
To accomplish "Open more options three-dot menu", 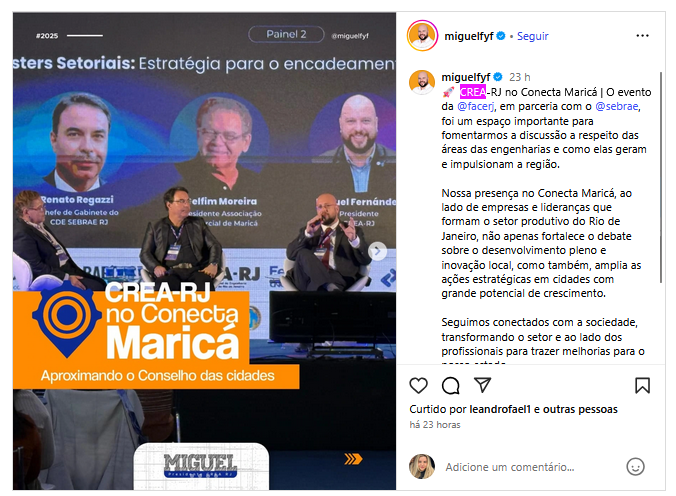I will click(x=642, y=36).
